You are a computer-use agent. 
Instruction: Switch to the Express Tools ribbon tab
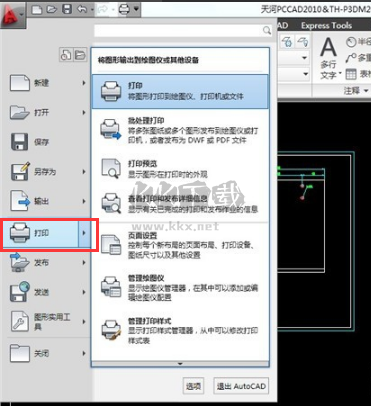click(x=326, y=26)
